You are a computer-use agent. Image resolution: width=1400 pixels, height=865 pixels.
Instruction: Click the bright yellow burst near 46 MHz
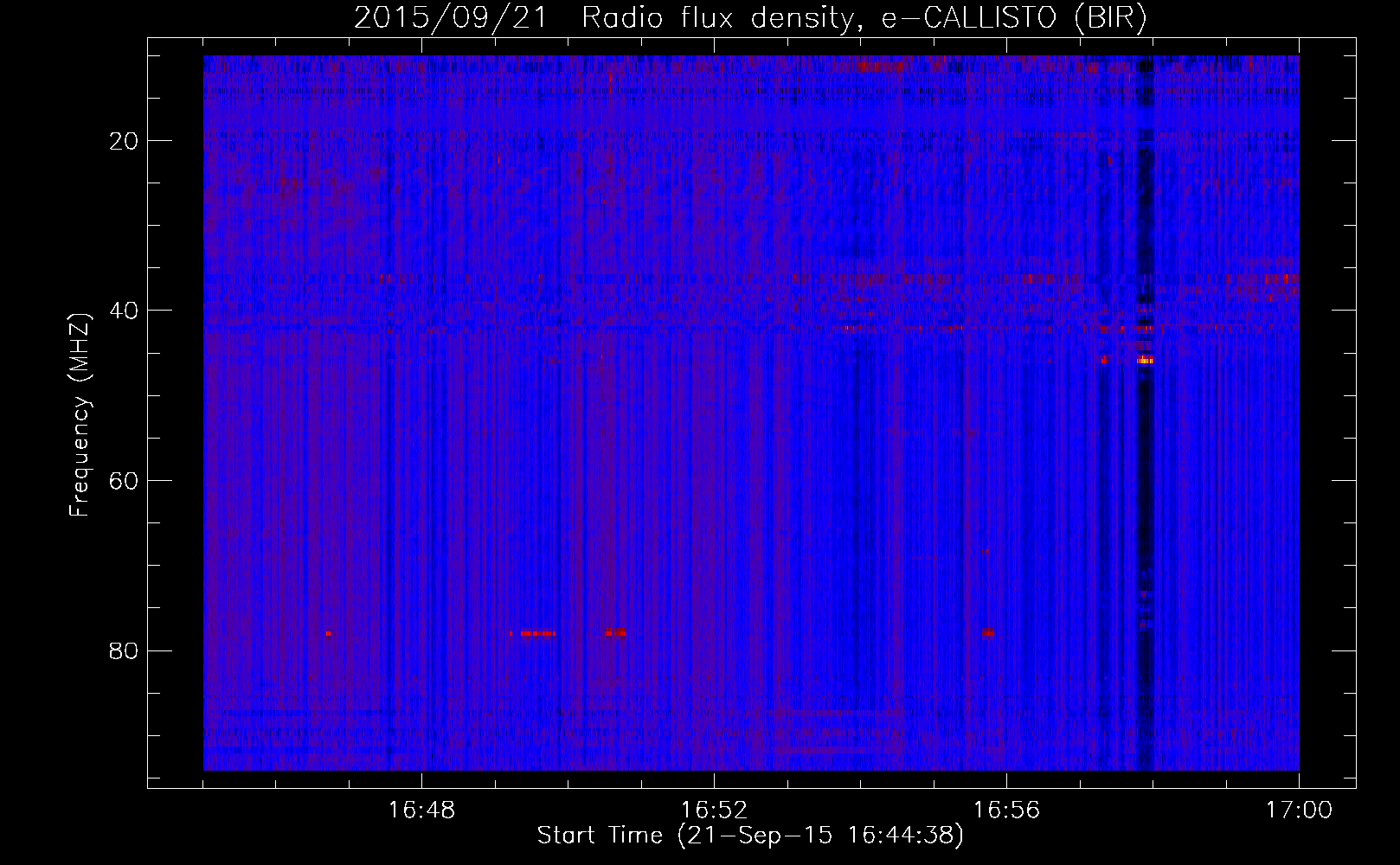coord(1145,360)
